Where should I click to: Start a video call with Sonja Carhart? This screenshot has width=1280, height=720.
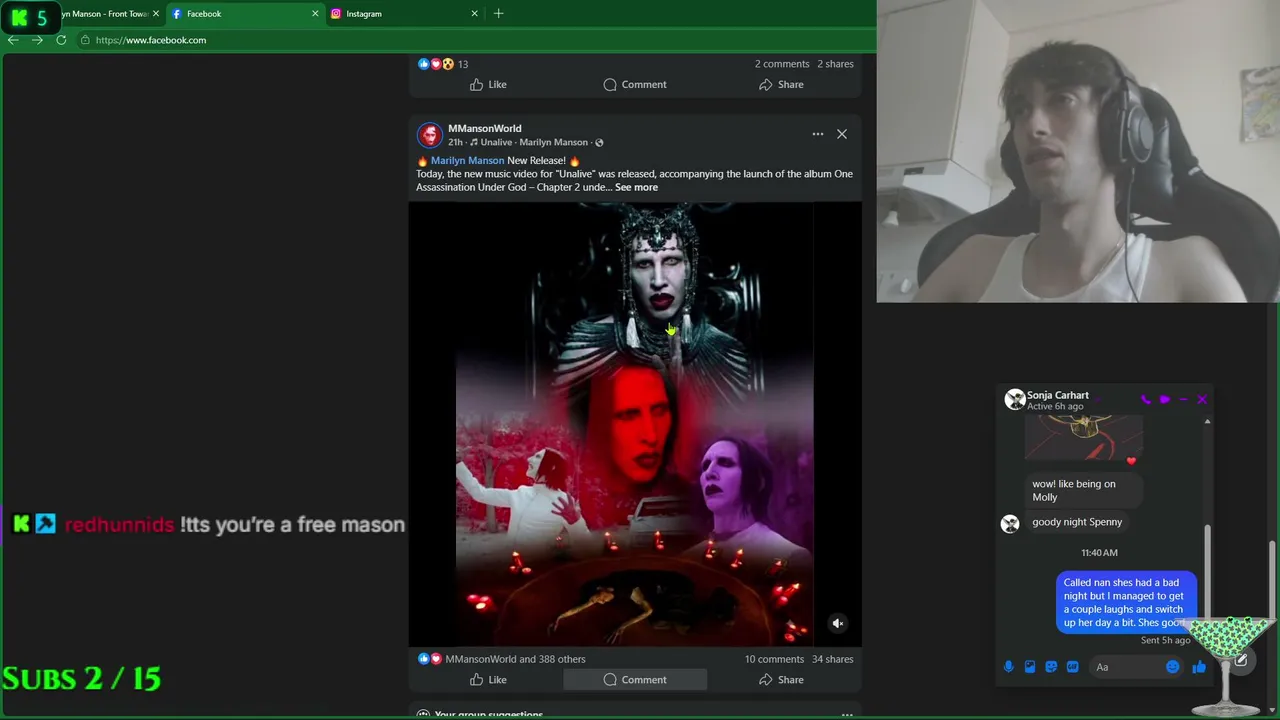[x=1165, y=400]
